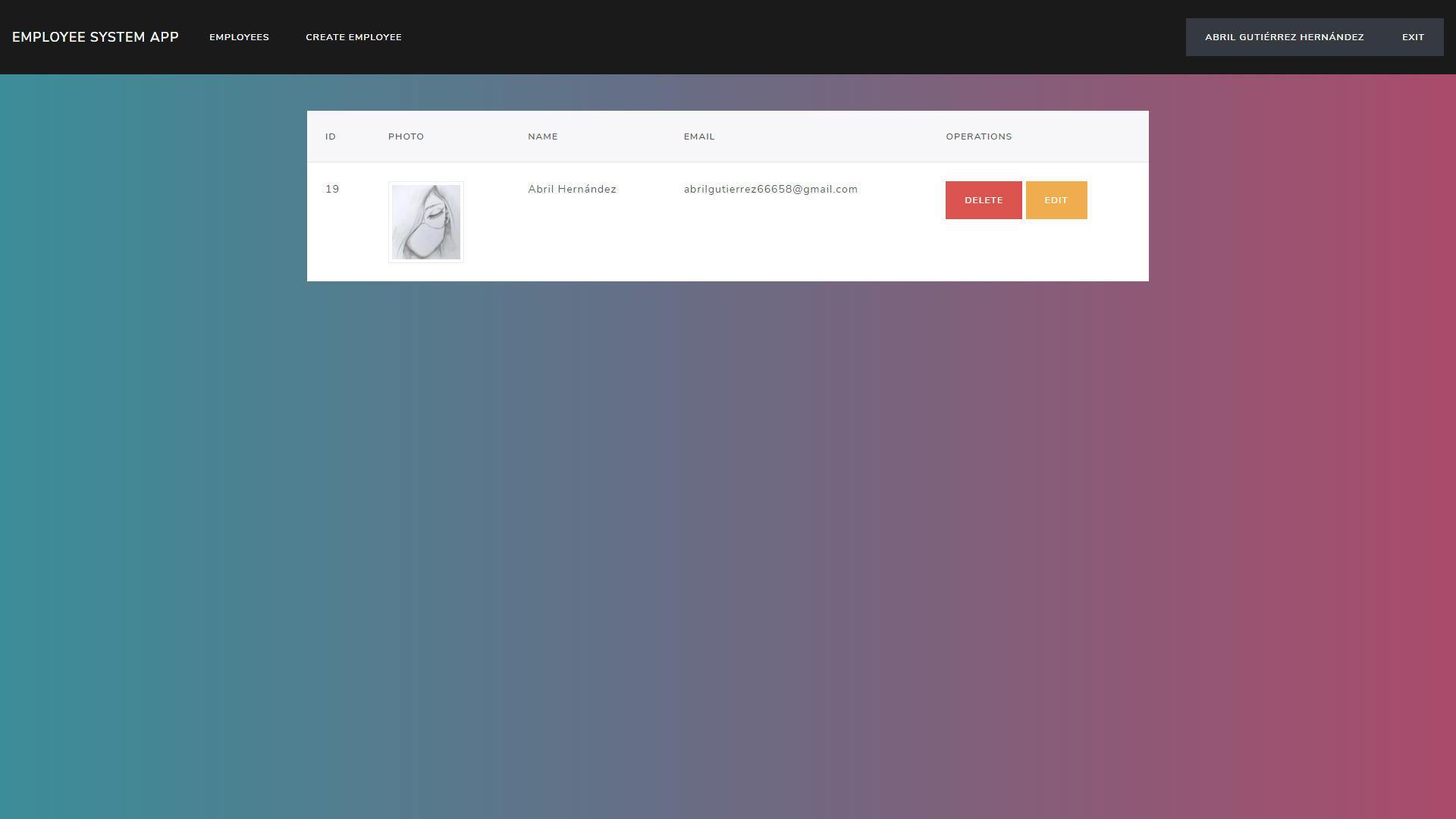This screenshot has height=819, width=1456.
Task: Open the photo thumbnail of employee 19
Action: pos(426,222)
